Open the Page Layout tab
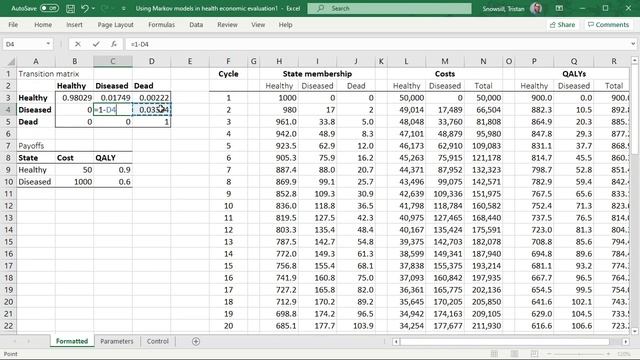Viewport: 640px width, 360px height. [115, 24]
